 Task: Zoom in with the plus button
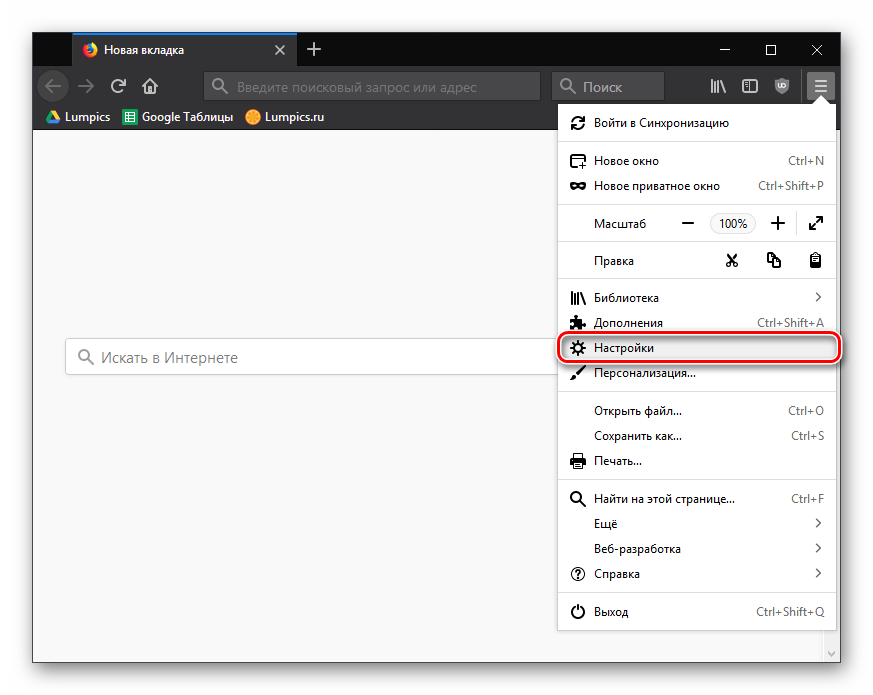777,224
